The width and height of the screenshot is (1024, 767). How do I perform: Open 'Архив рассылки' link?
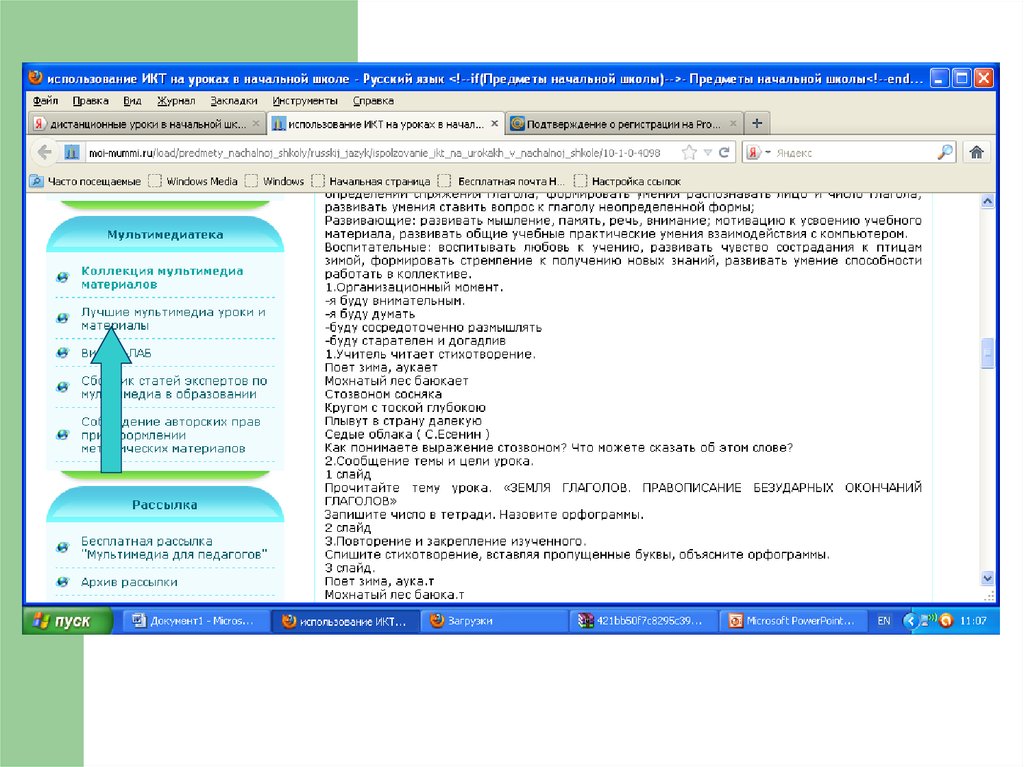(129, 581)
